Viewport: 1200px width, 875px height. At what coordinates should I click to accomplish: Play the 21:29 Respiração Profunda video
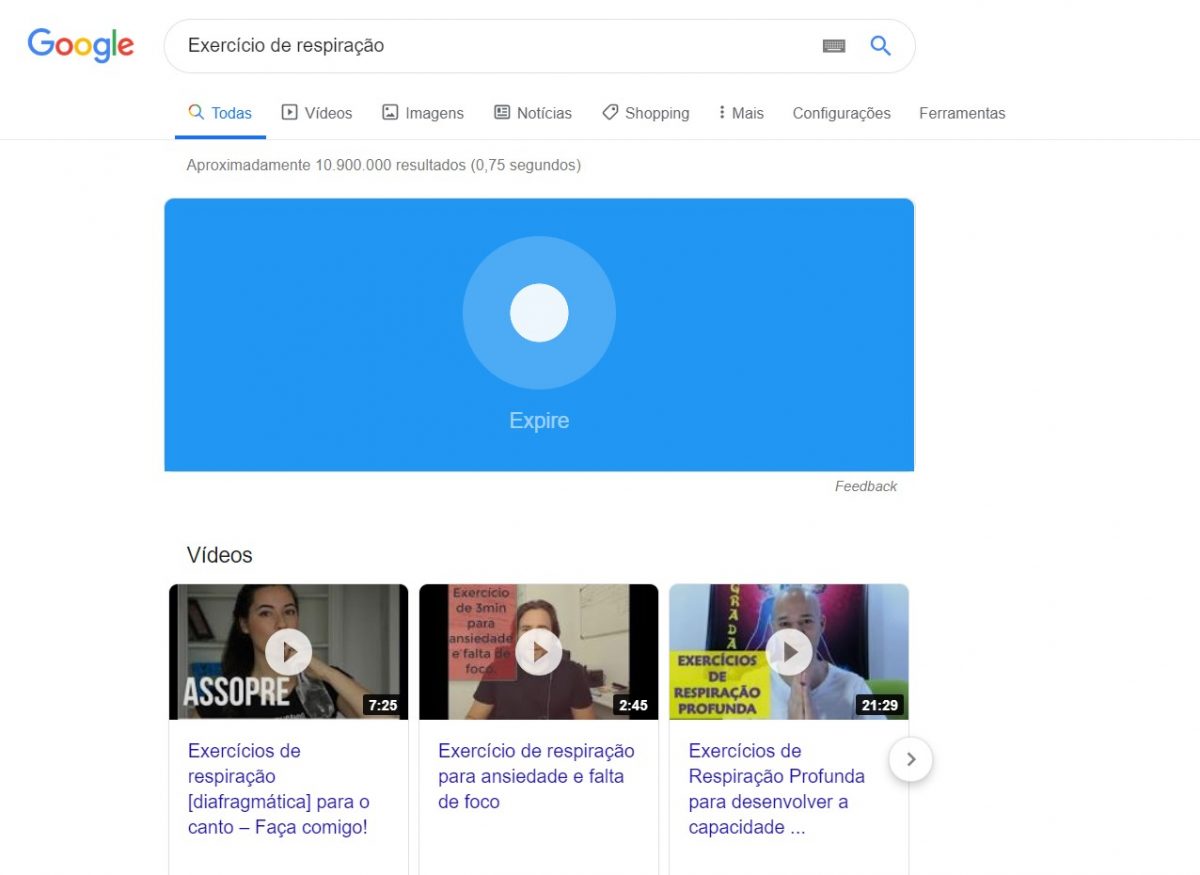coord(789,652)
